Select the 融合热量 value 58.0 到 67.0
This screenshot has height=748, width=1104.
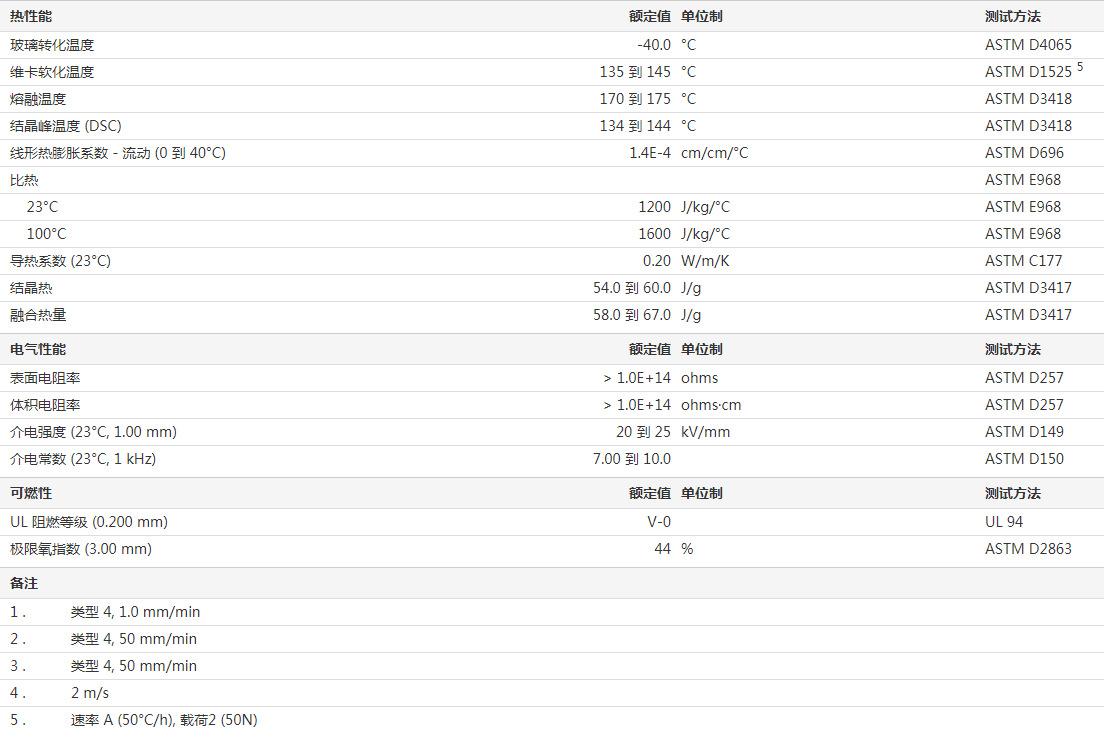click(632, 315)
